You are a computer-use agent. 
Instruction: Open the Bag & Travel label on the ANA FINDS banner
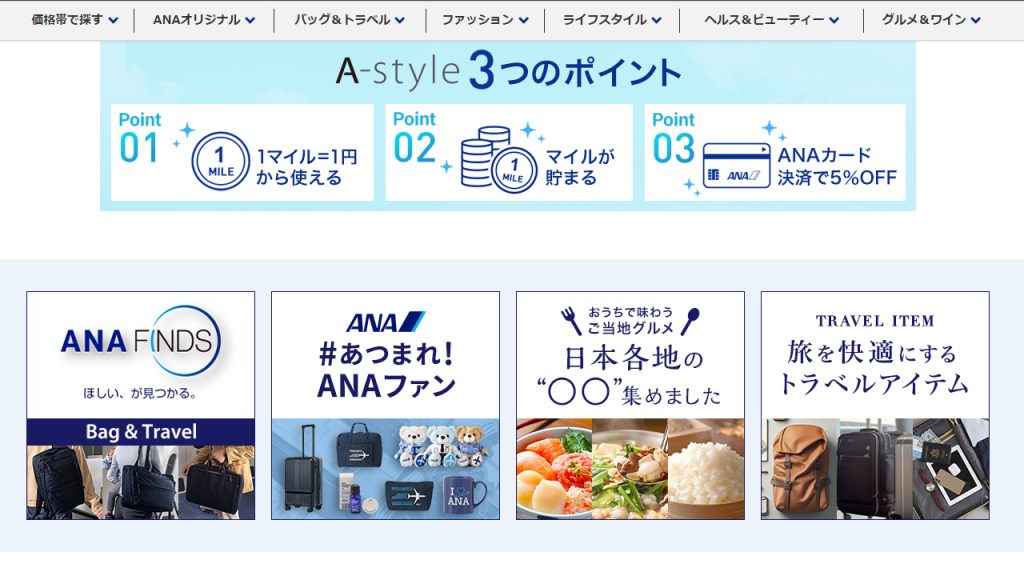[140, 432]
